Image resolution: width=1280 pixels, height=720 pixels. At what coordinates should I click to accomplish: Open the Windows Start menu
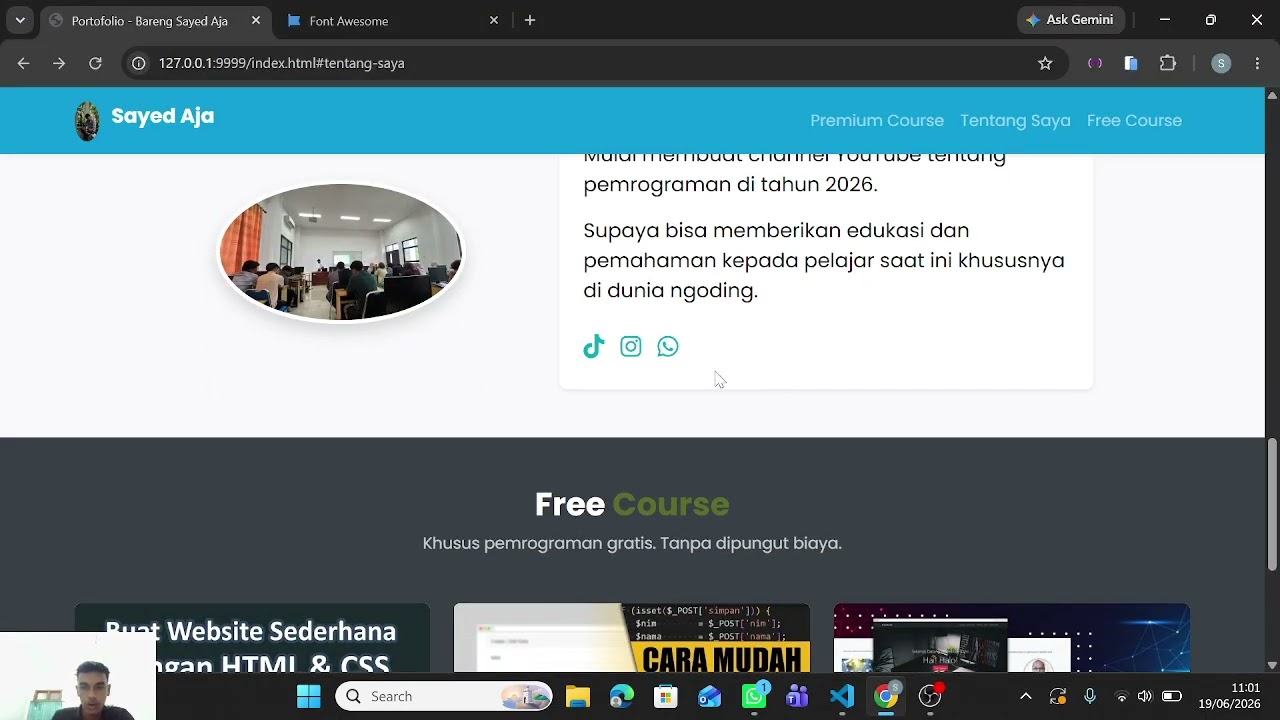coord(309,696)
